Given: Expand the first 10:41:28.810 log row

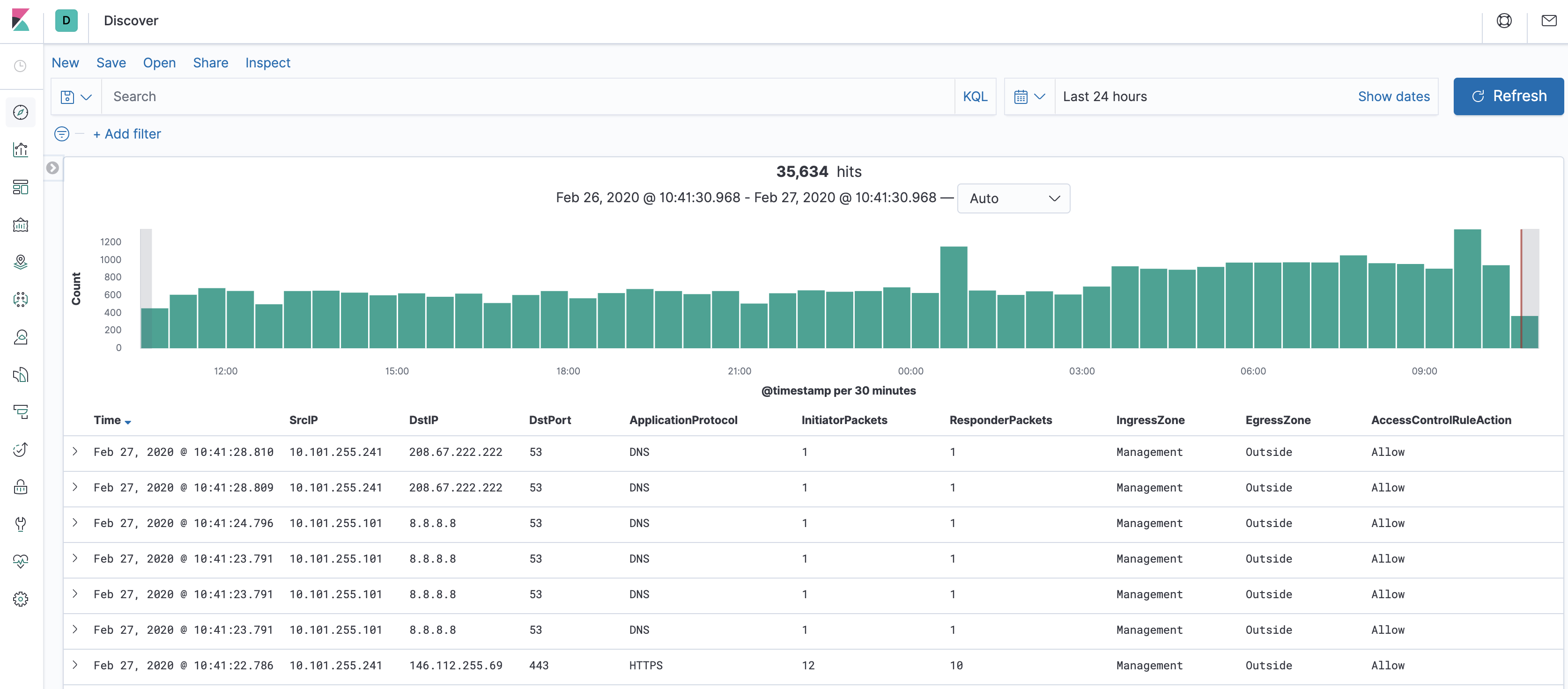Looking at the screenshot, I should pos(75,451).
